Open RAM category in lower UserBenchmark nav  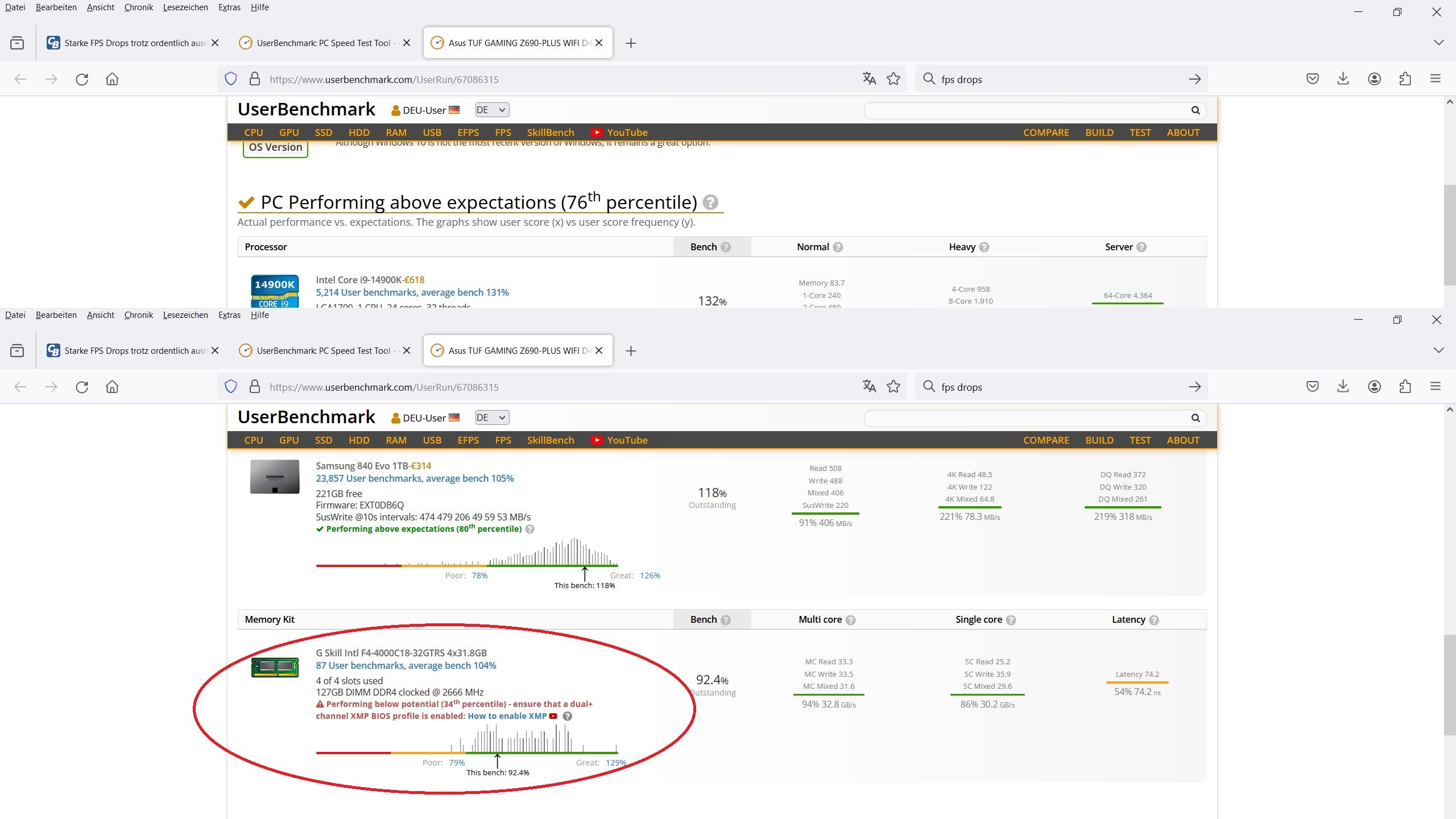(x=396, y=440)
